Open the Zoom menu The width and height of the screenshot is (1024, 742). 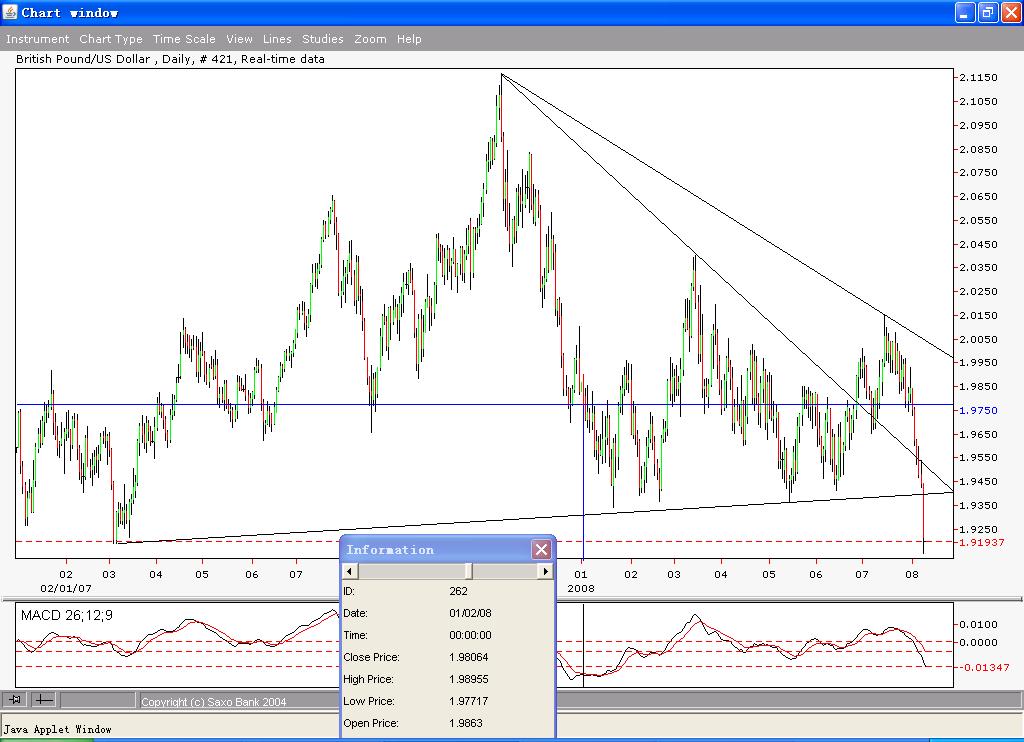click(x=370, y=39)
